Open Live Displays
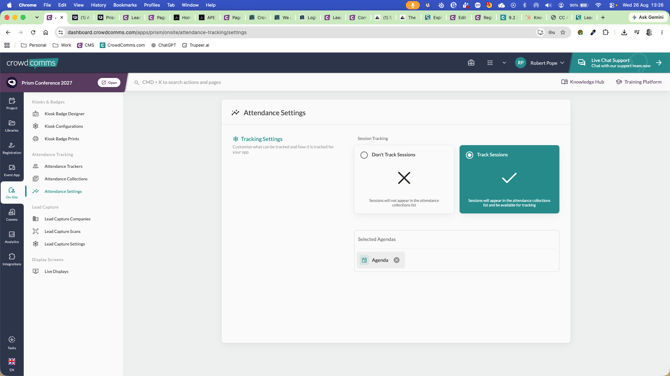Viewport: 670px width, 376px height. pos(56,271)
